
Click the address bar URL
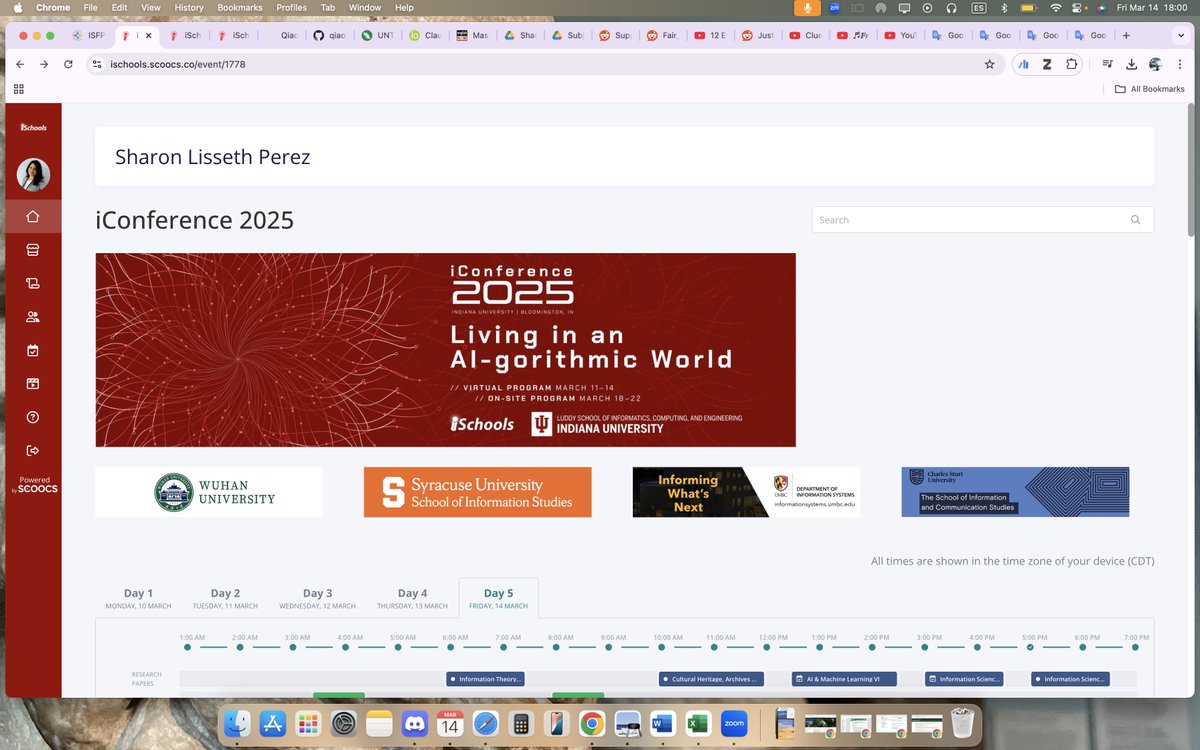[x=178, y=64]
